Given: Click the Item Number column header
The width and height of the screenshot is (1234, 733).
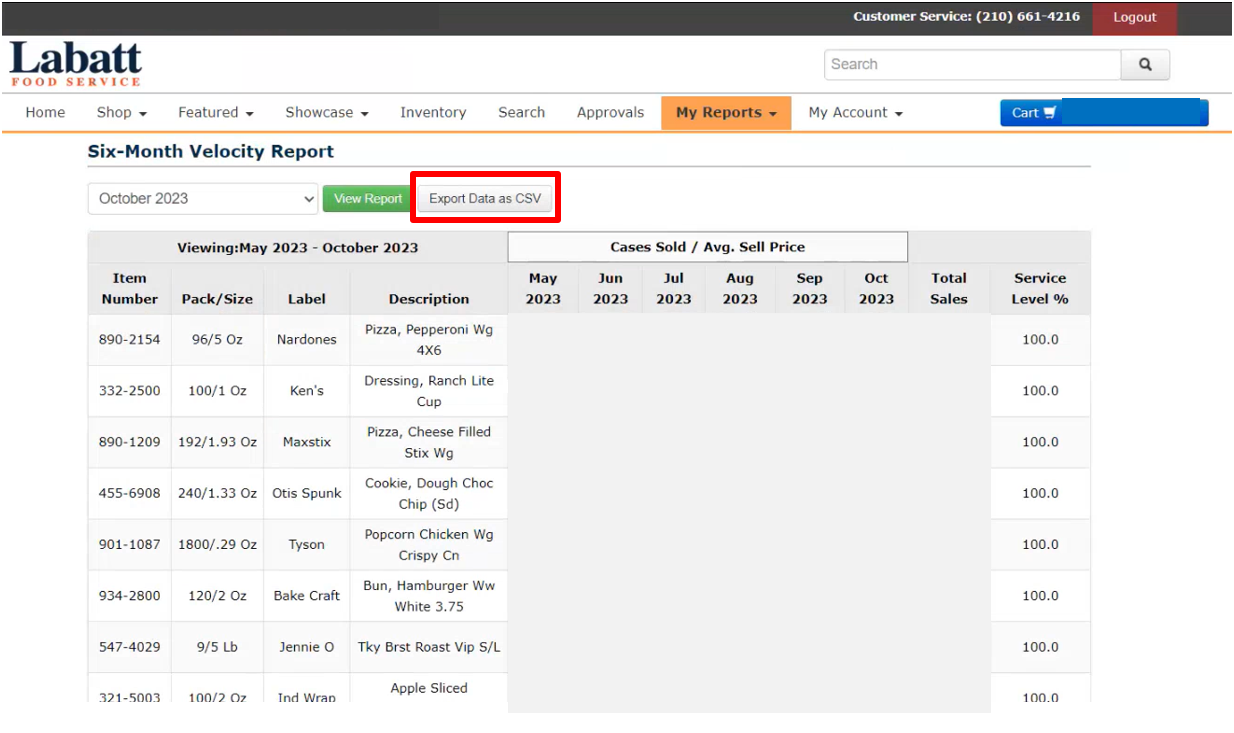Looking at the screenshot, I should (129, 288).
